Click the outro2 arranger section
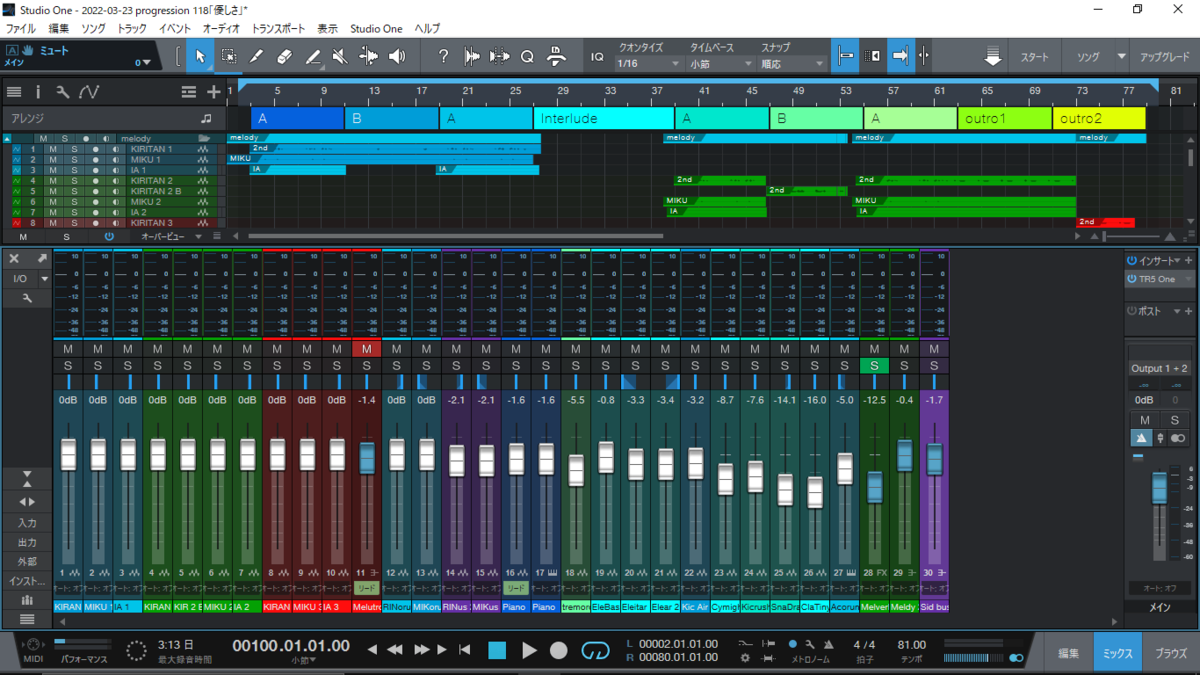 pos(1098,118)
